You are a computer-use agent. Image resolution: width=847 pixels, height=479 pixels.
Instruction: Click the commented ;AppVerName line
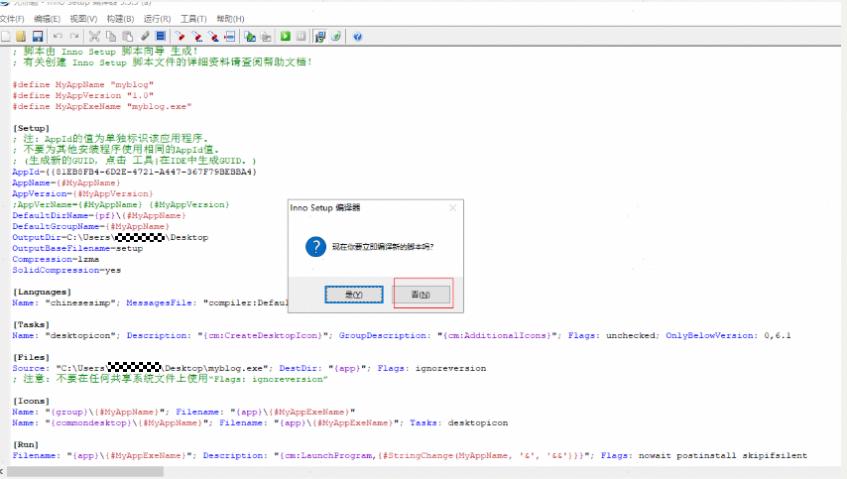pyautogui.click(x=121, y=204)
